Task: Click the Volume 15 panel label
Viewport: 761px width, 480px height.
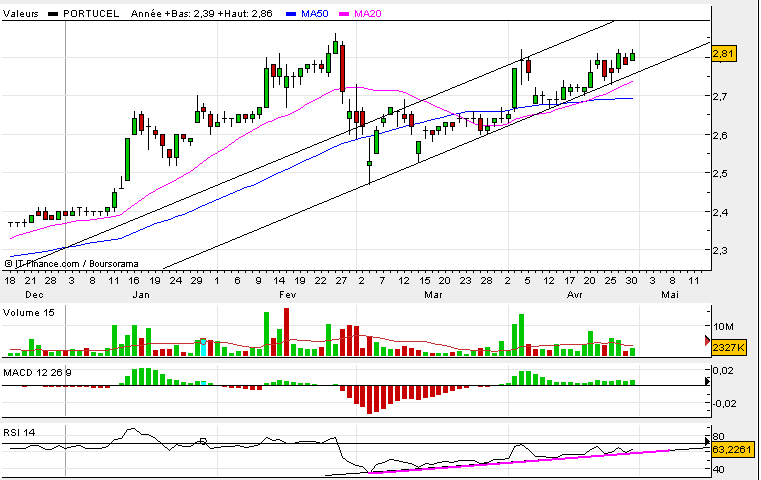Action: click(x=29, y=313)
